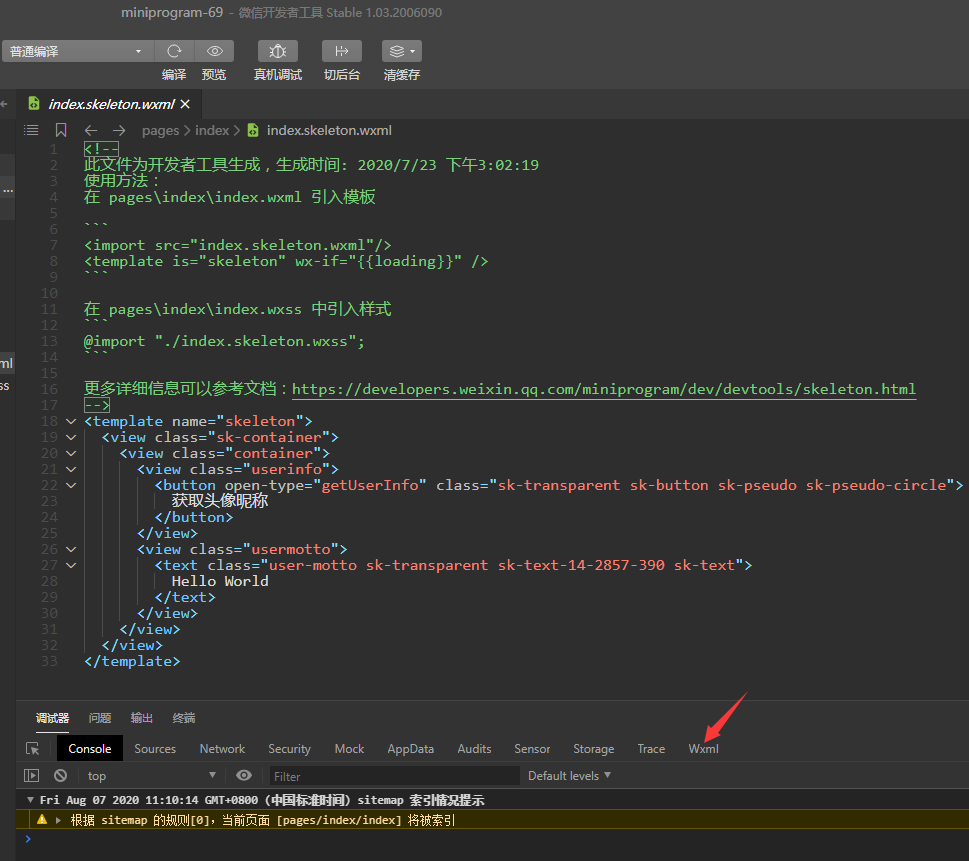Switch to the 终端 terminal tab
This screenshot has height=861, width=969.
pos(184,718)
